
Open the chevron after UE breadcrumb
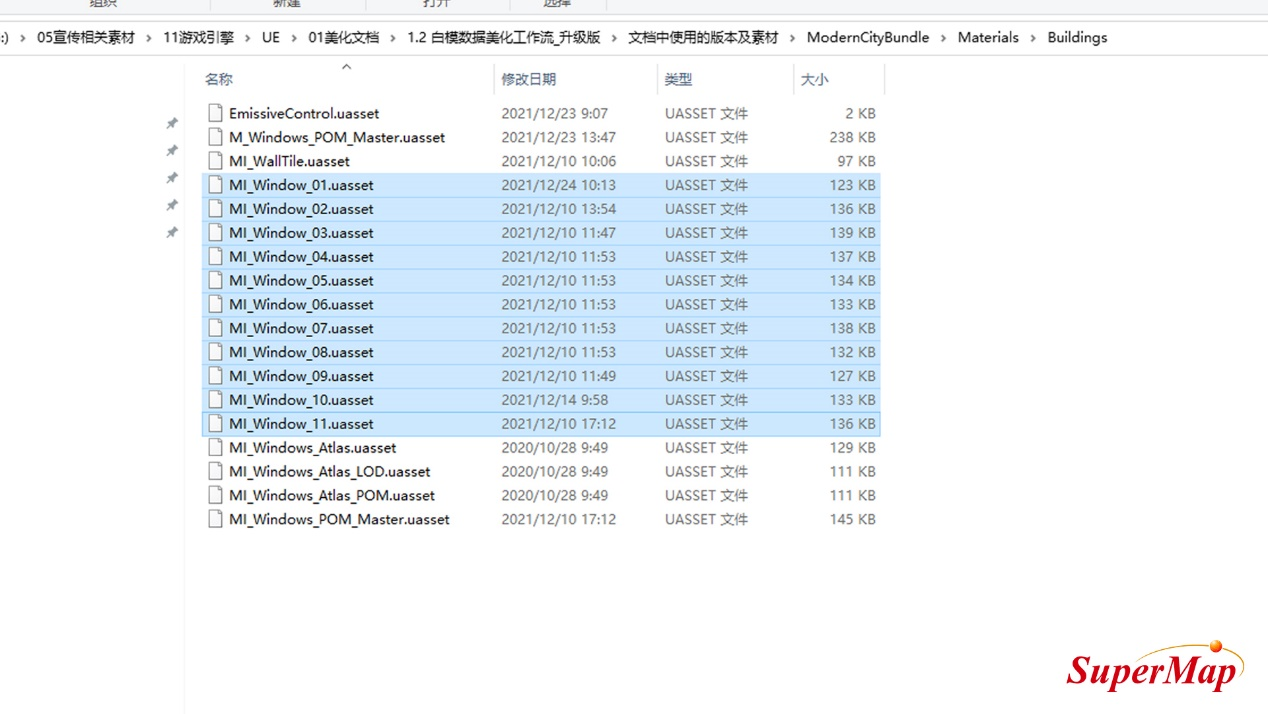point(294,38)
